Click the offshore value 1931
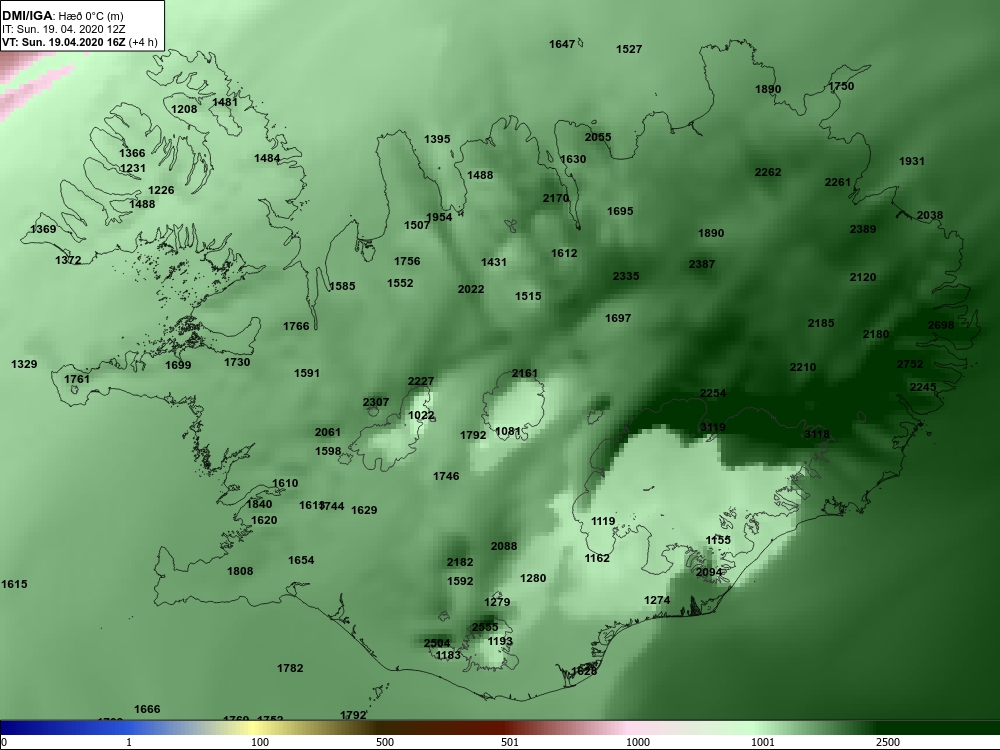Image resolution: width=1000 pixels, height=750 pixels. pyautogui.click(x=911, y=161)
